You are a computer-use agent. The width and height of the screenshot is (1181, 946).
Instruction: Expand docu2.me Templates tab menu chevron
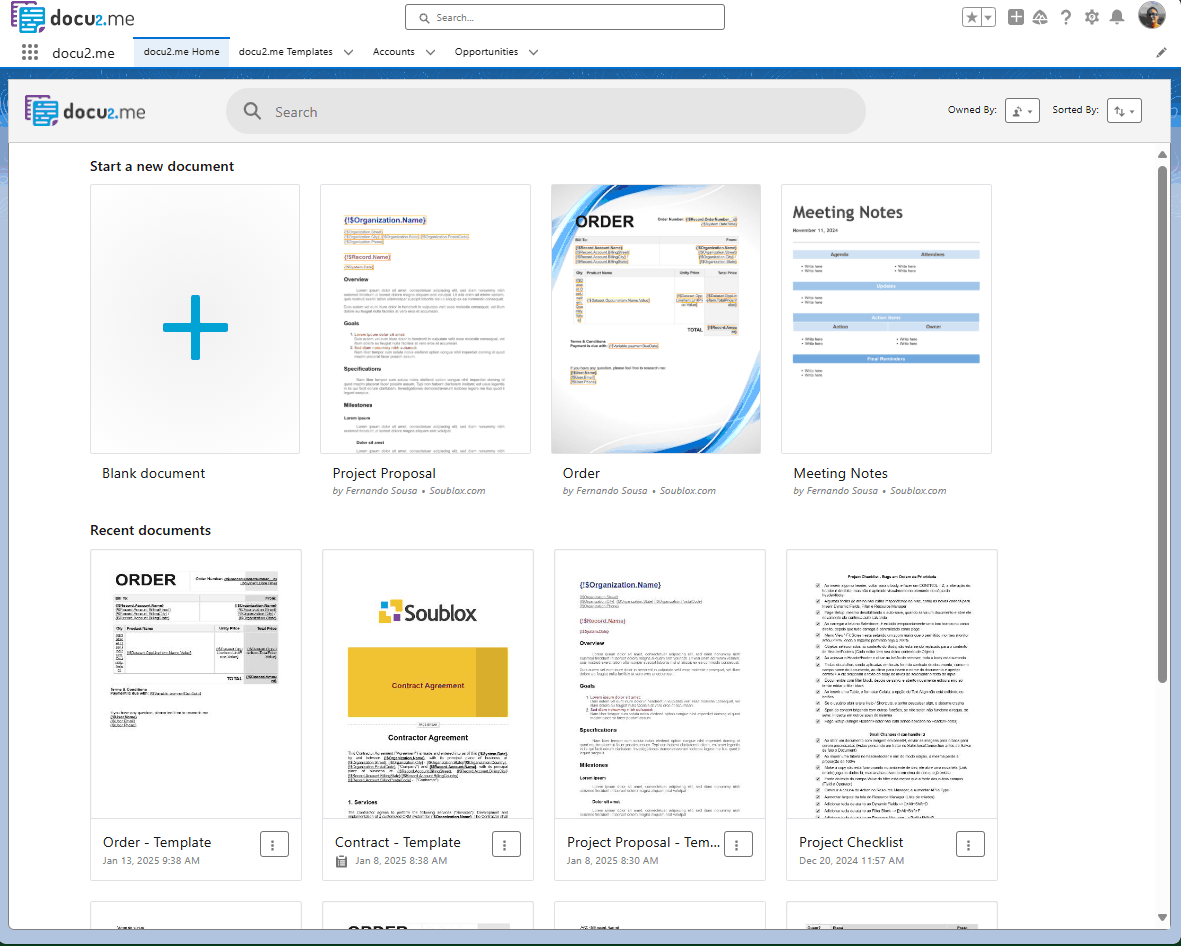(348, 52)
